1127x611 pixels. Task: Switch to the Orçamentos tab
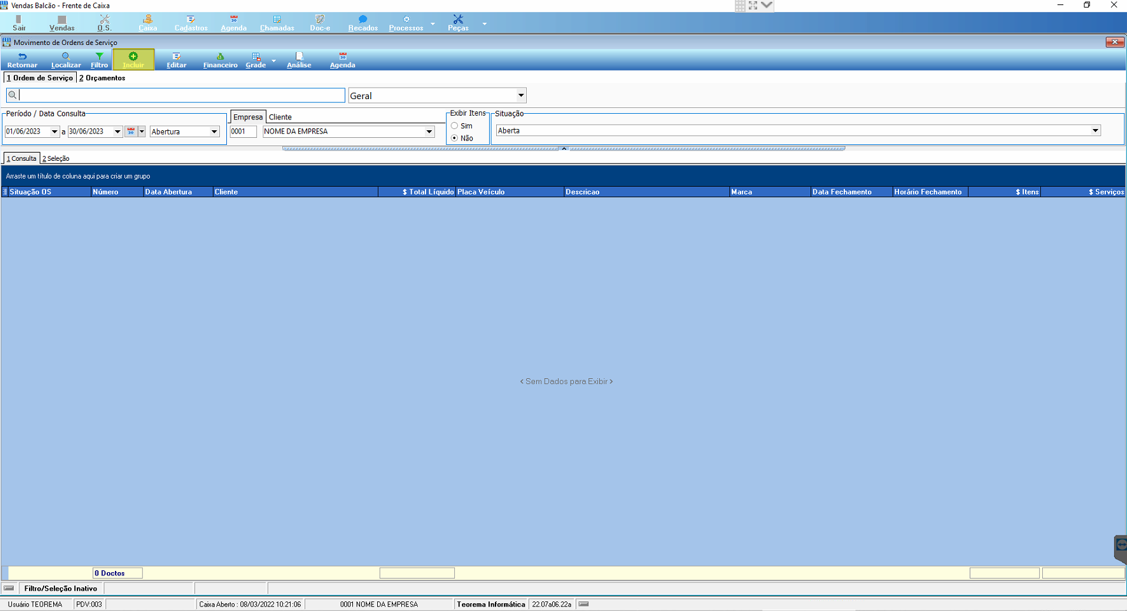102,78
